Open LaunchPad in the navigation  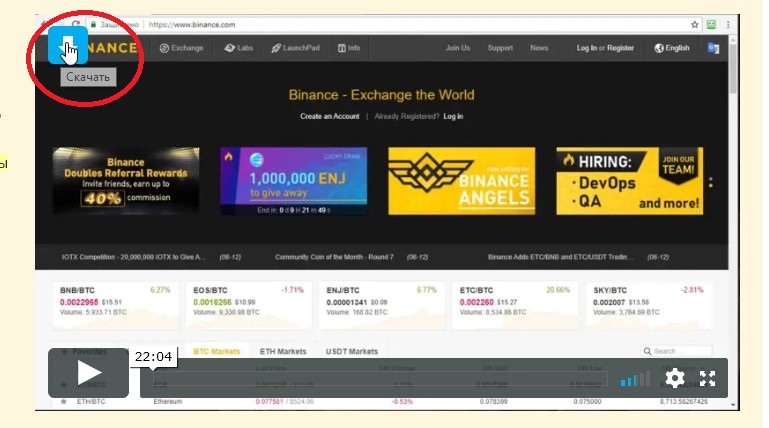pyautogui.click(x=296, y=48)
